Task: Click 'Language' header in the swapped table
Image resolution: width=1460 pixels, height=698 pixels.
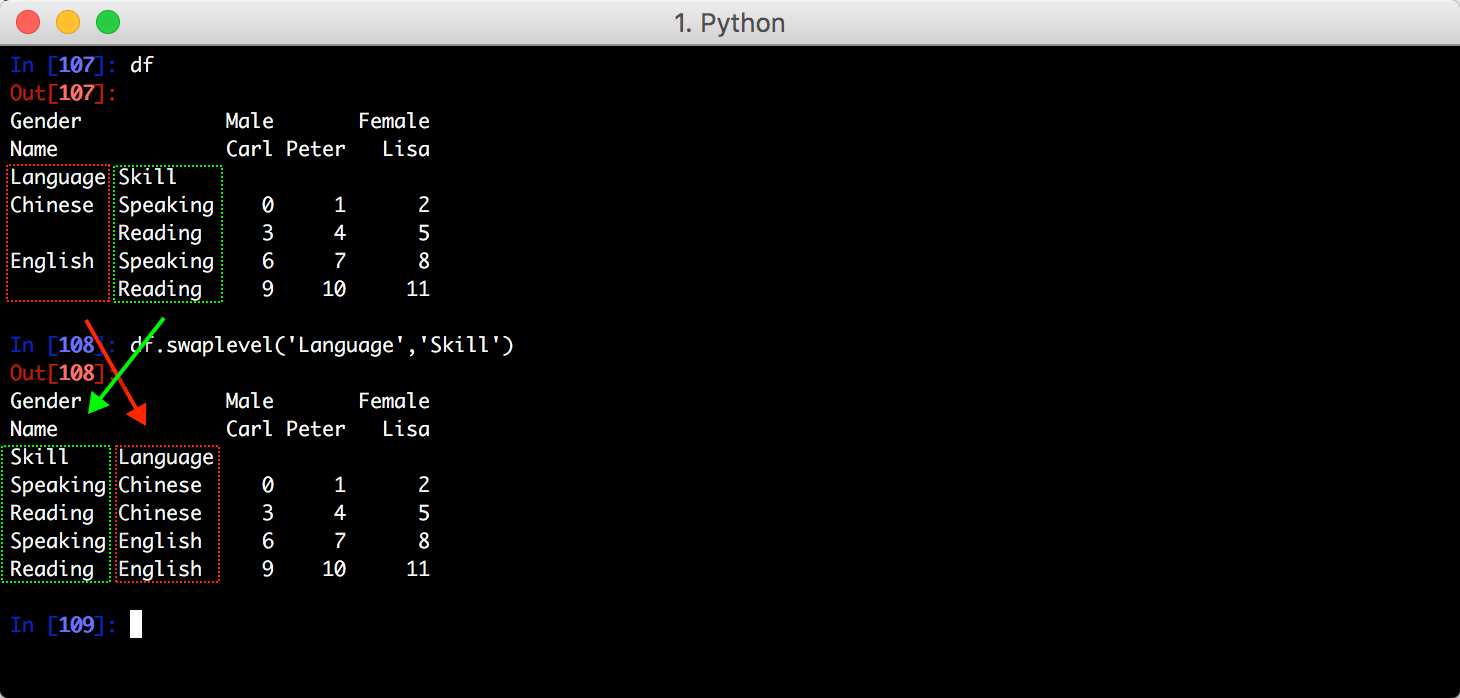Action: pyautogui.click(x=166, y=457)
